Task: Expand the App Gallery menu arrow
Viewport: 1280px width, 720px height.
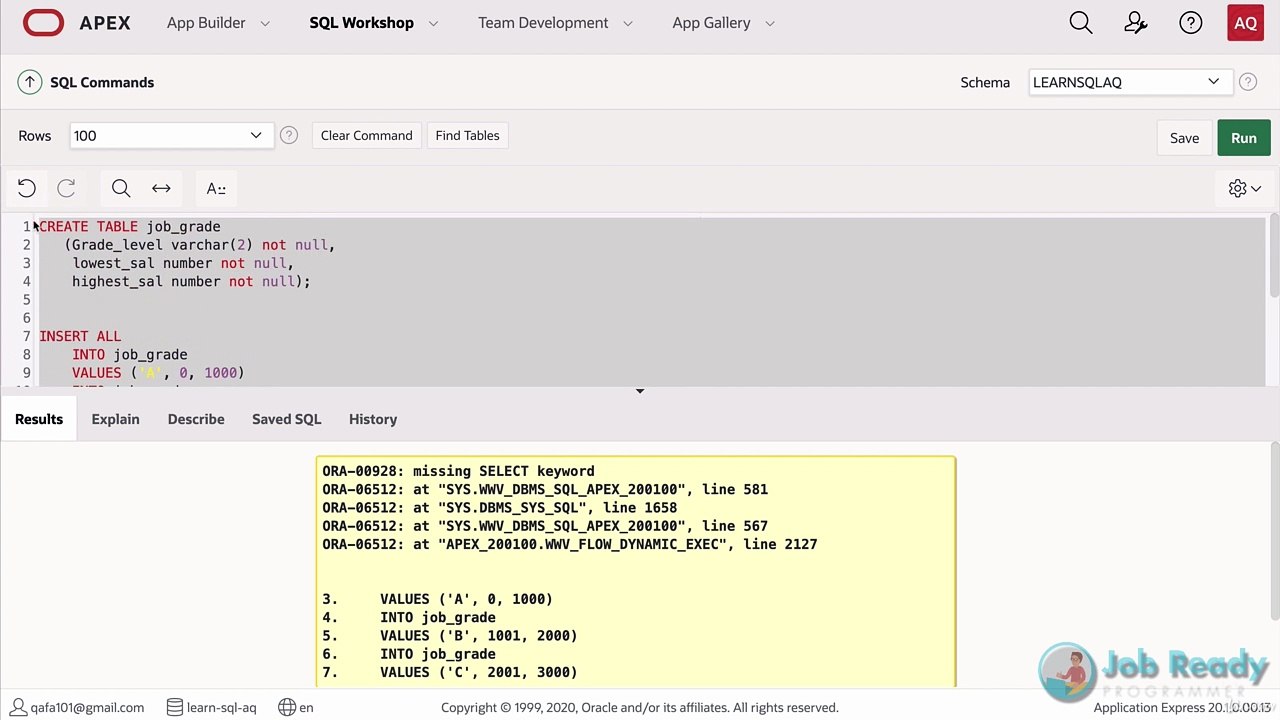Action: (770, 23)
